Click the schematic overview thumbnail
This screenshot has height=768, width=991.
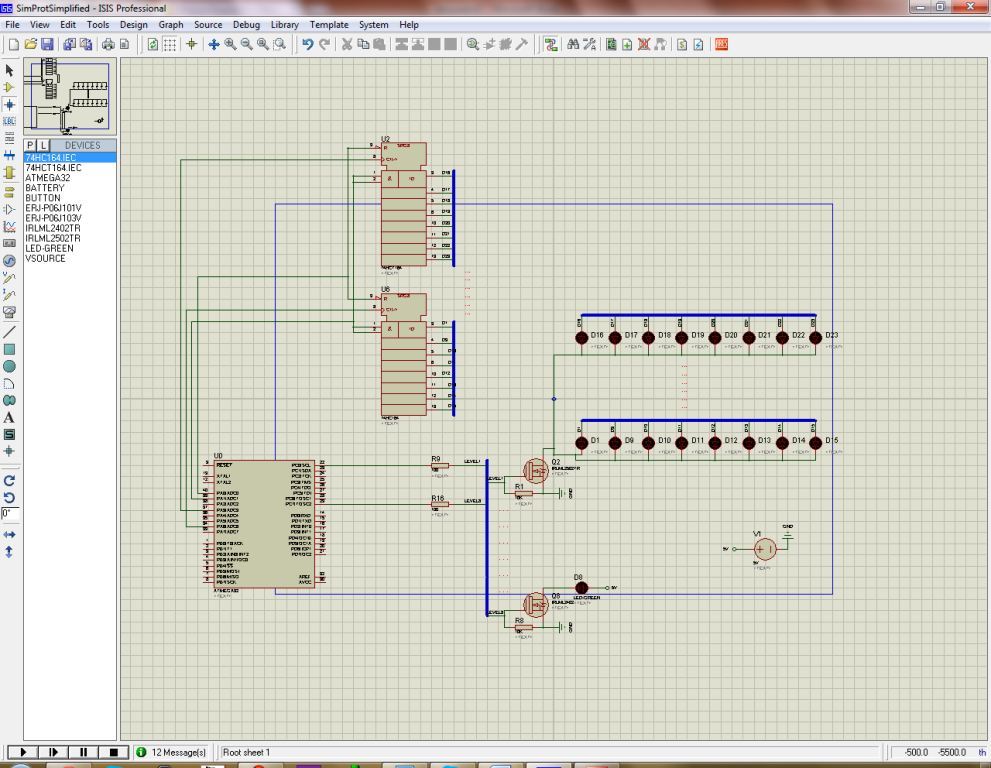(x=70, y=97)
